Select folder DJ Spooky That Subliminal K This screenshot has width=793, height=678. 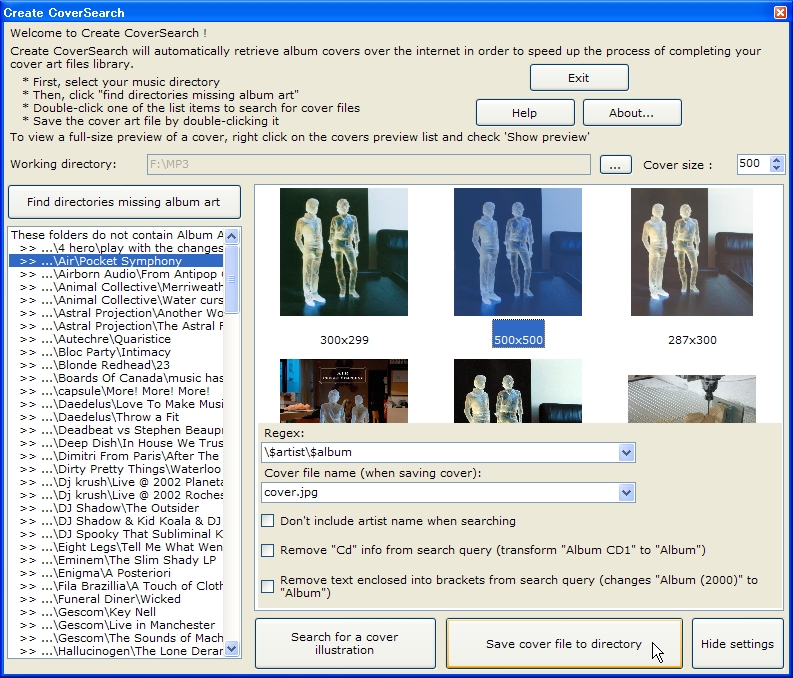116,534
